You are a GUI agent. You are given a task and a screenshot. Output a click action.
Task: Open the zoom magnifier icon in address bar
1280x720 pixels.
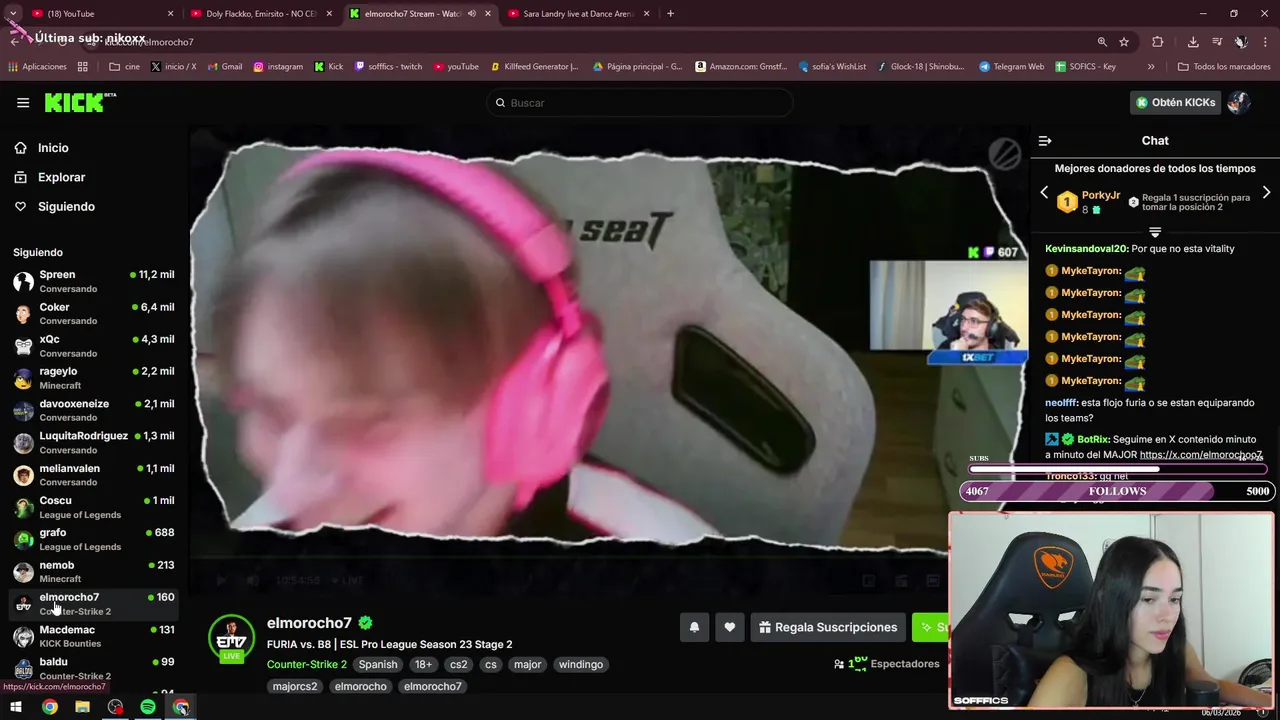[x=1102, y=42]
